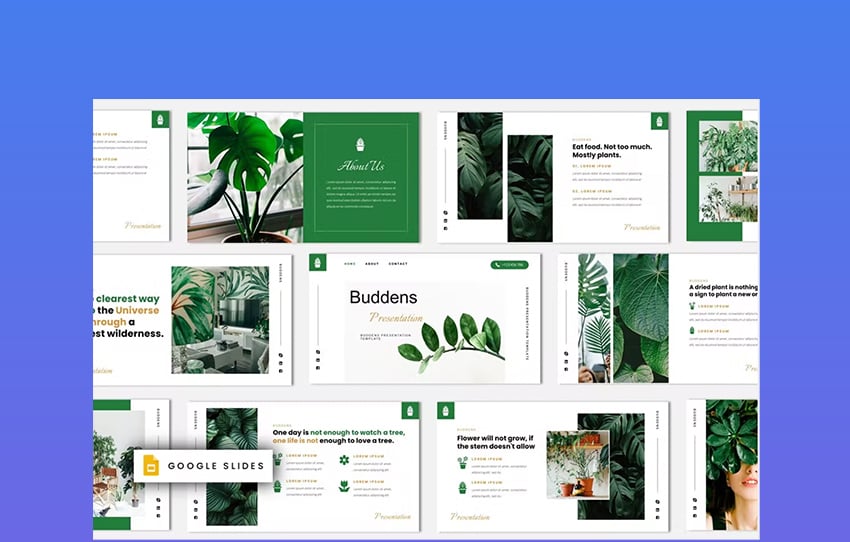Click the yellow Google Slides icon

tap(151, 465)
